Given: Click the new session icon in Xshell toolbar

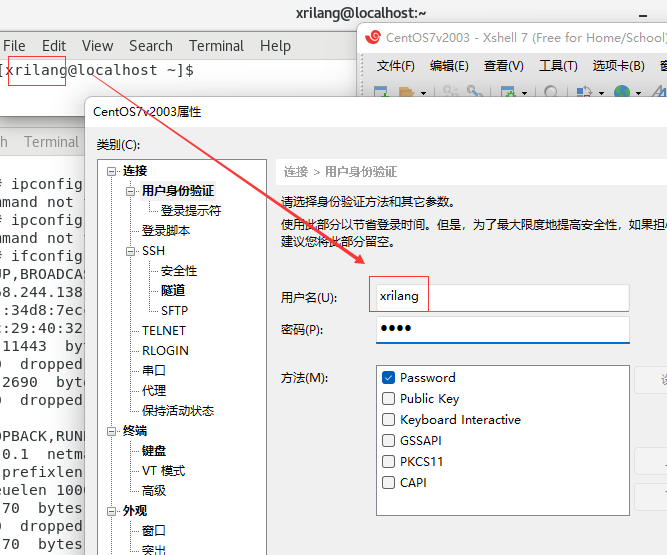Looking at the screenshot, I should pos(381,91).
